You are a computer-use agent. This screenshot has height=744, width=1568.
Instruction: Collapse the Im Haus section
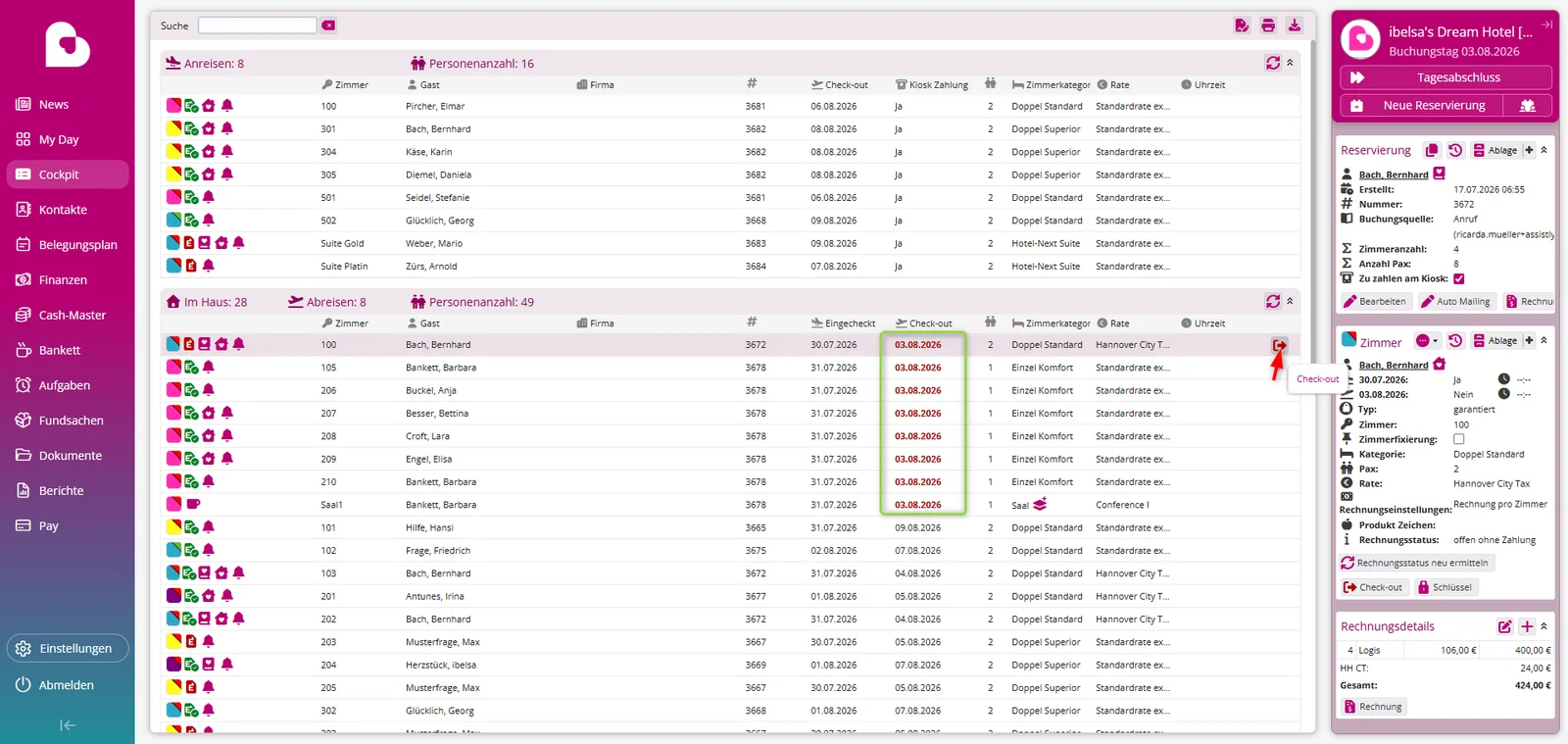tap(1290, 302)
